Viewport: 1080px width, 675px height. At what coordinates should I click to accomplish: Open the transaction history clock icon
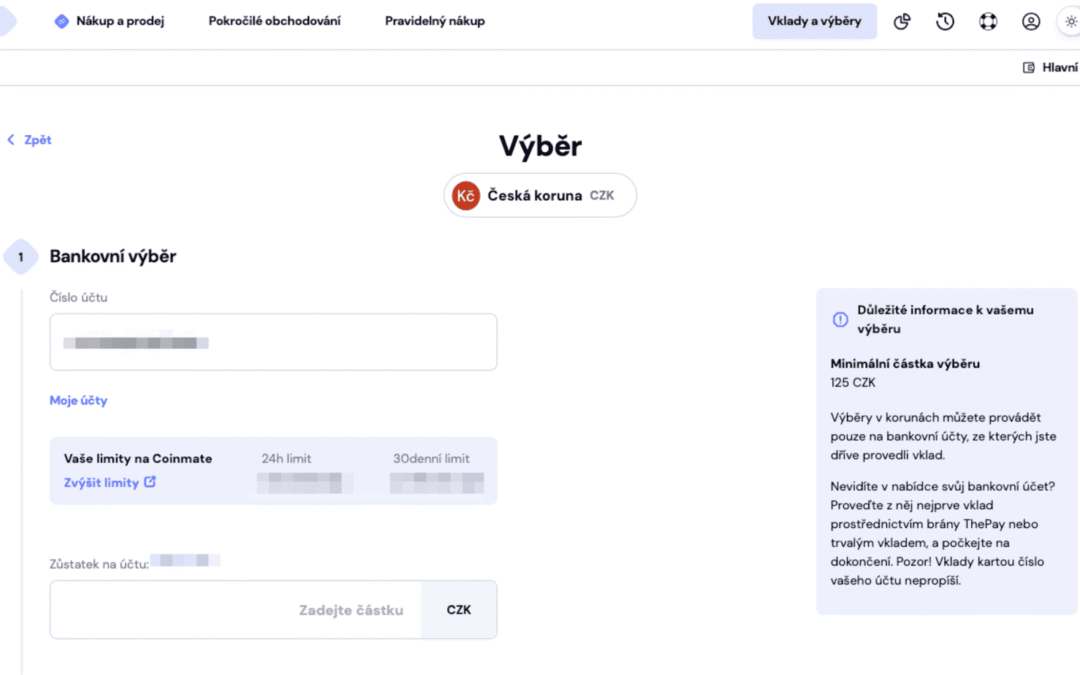click(x=945, y=21)
